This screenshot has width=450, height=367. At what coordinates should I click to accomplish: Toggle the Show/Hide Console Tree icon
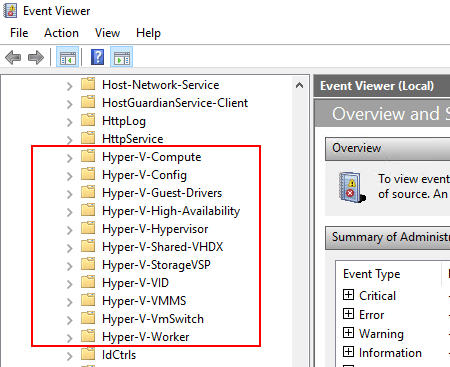coord(68,57)
